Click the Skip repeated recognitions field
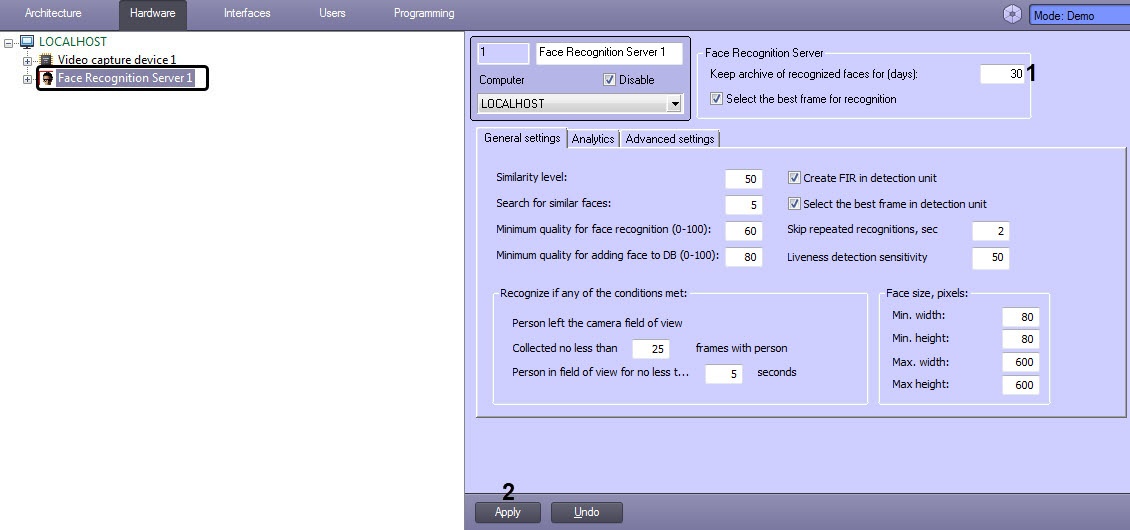 pos(991,231)
